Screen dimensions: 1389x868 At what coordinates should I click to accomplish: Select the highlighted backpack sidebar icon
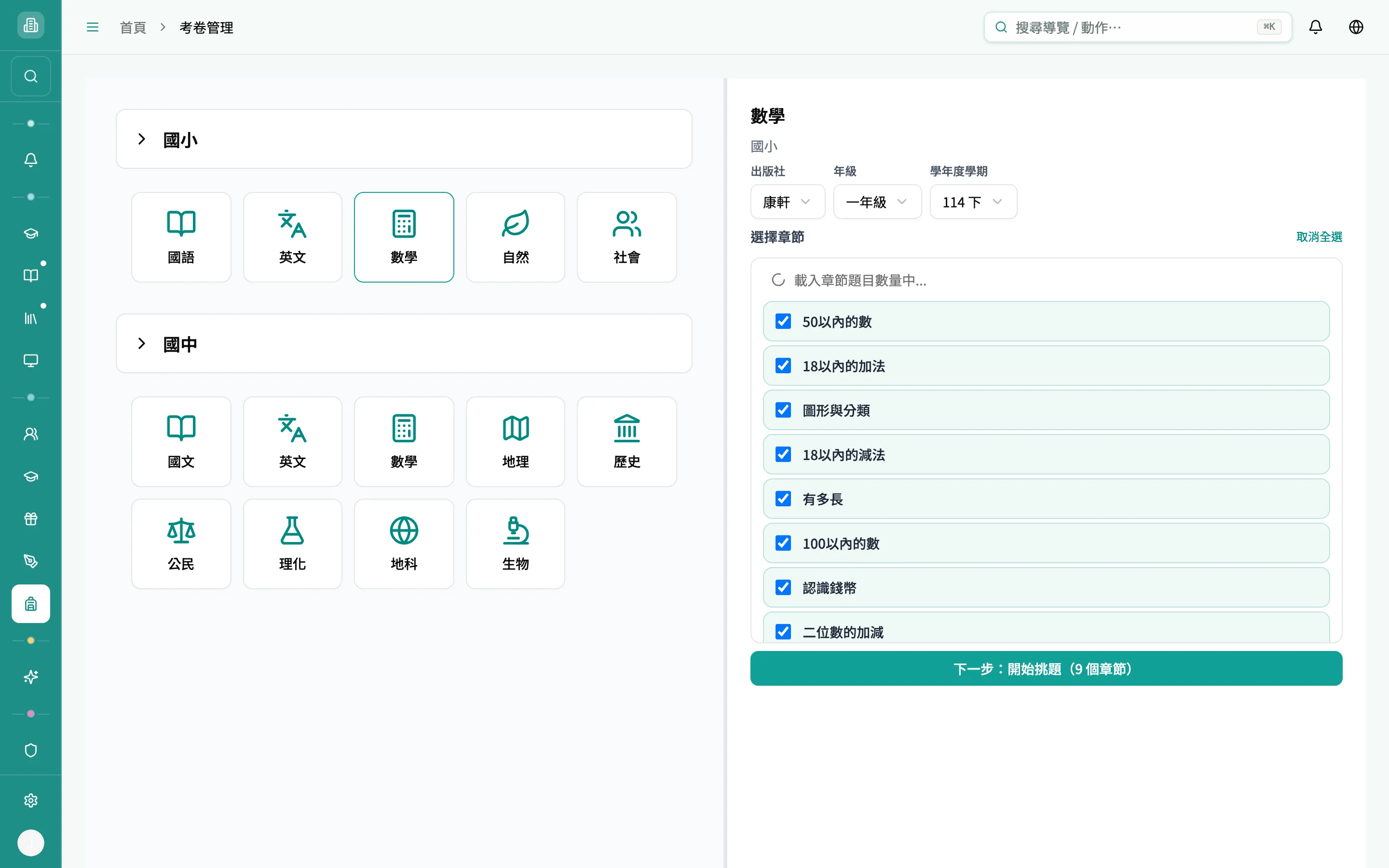pos(30,604)
